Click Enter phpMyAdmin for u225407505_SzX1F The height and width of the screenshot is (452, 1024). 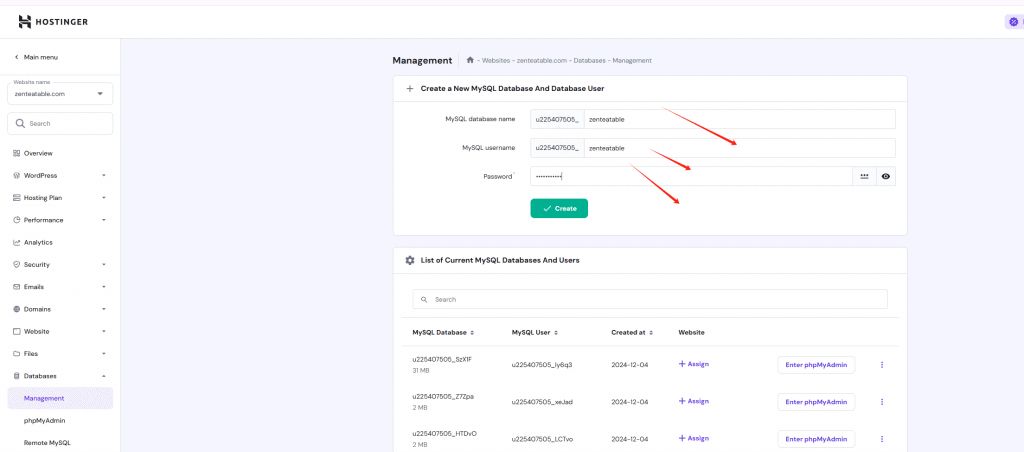(x=816, y=365)
